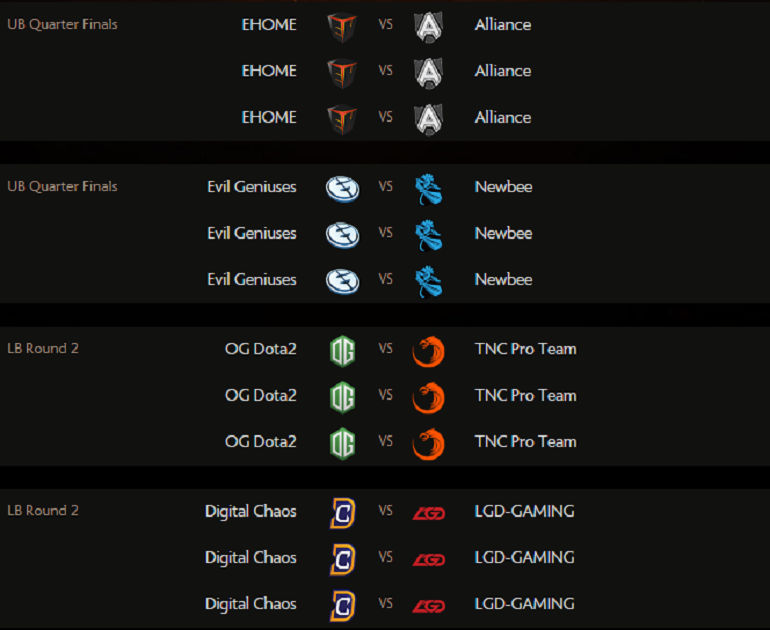Click LB Round 2 label for Digital Chaos
This screenshot has height=630, width=770.
[43, 510]
